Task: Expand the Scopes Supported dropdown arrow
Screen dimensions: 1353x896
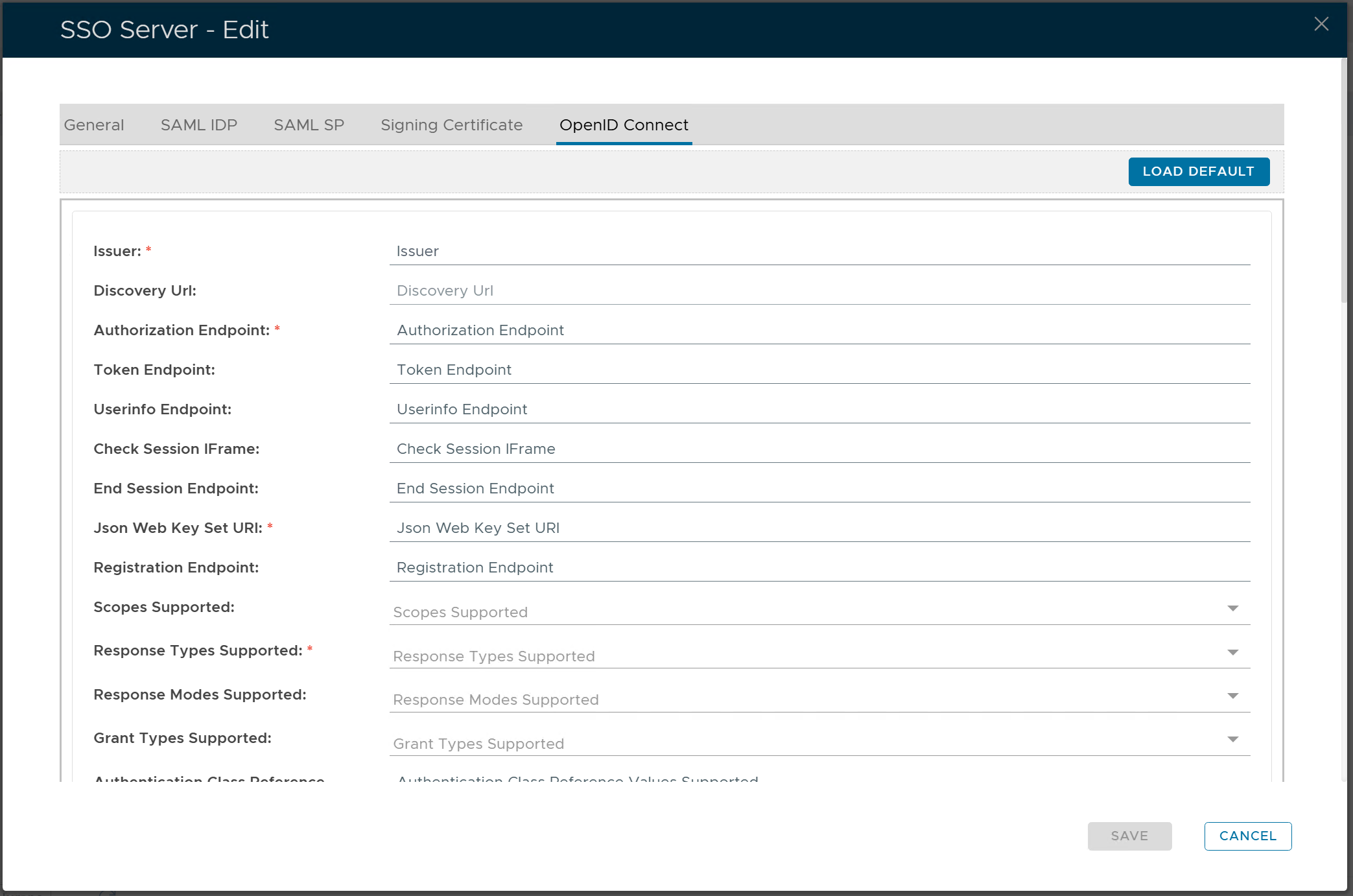Action: (x=1232, y=608)
